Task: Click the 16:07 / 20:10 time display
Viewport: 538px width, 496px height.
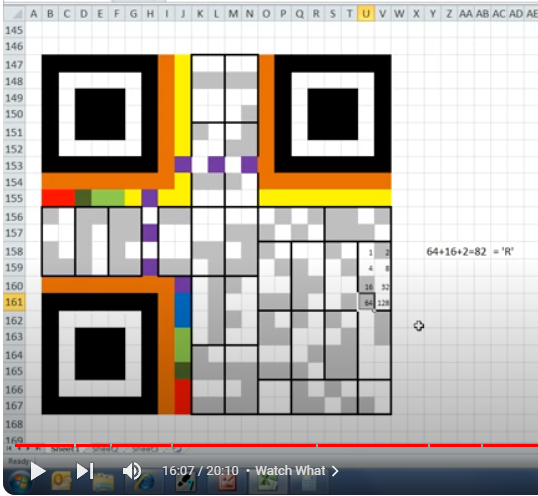Action: point(200,471)
